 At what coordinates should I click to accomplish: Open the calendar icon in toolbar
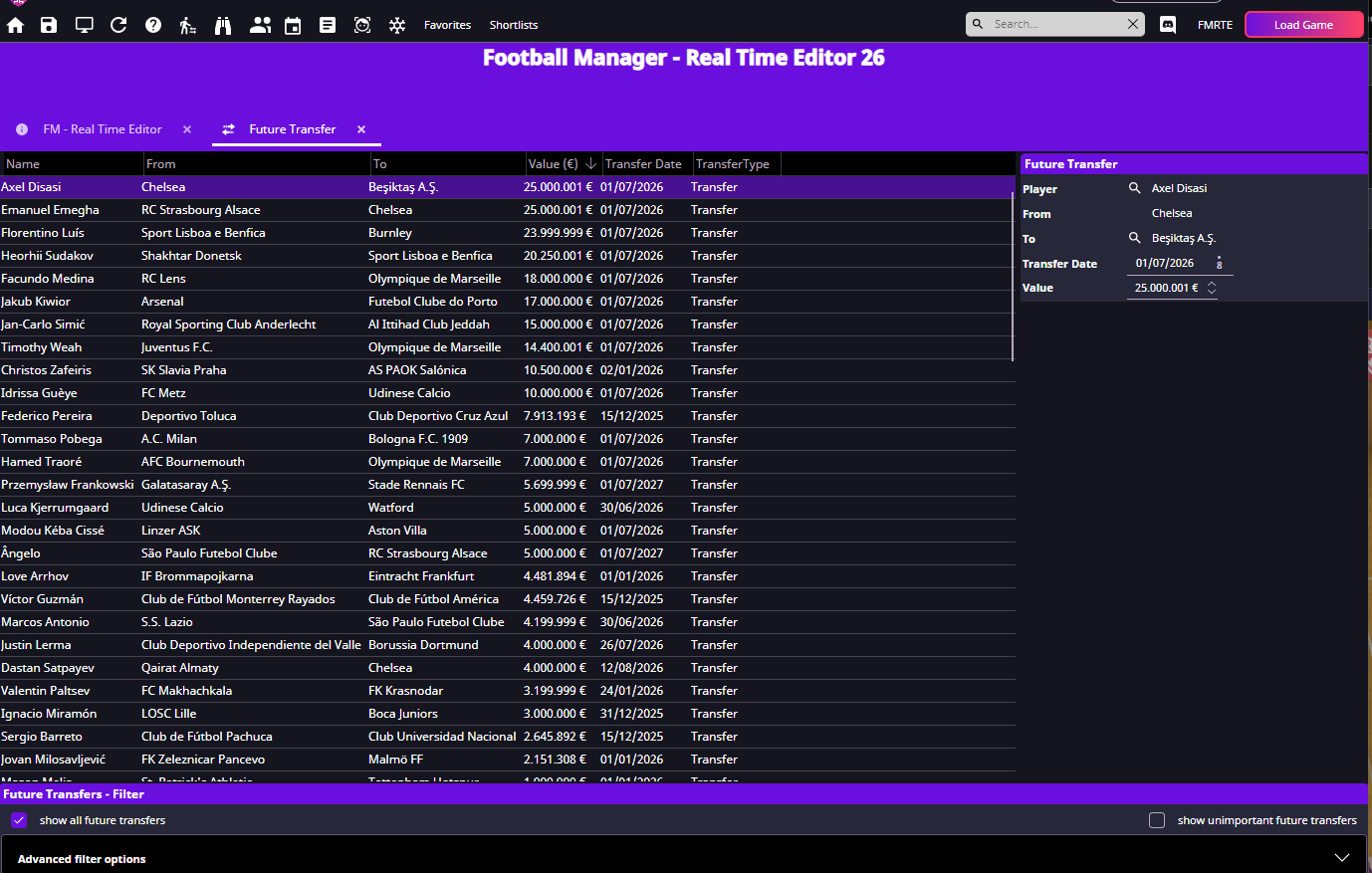point(293,25)
